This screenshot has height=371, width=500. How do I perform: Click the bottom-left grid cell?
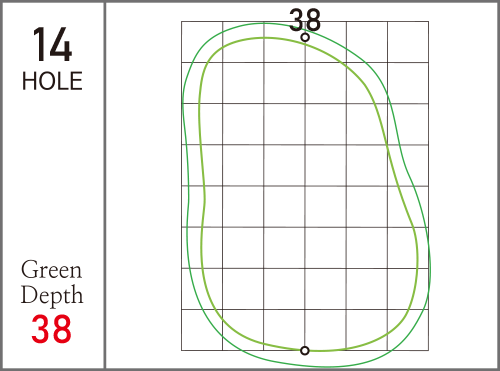tap(202, 330)
